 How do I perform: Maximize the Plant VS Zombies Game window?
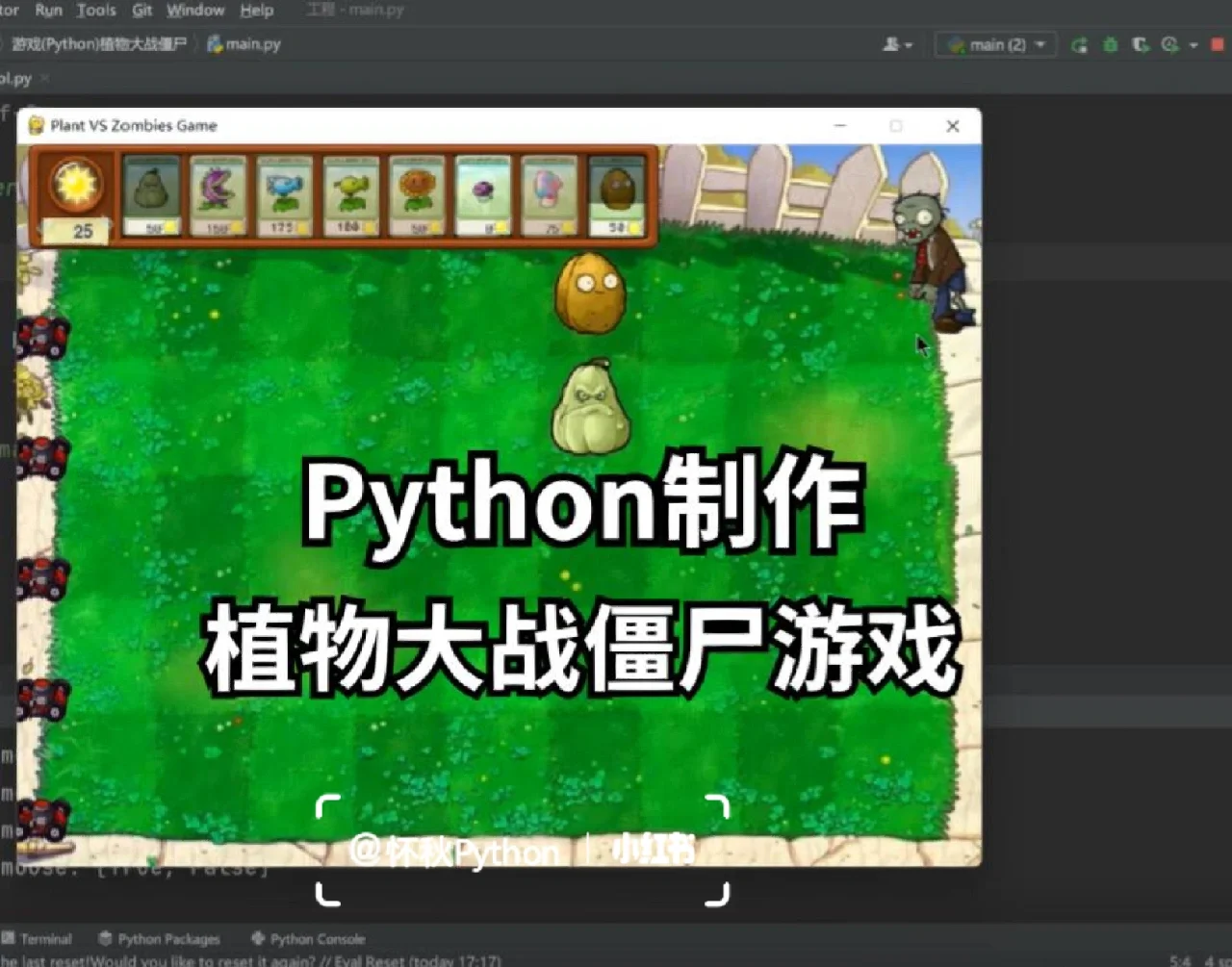tap(896, 126)
